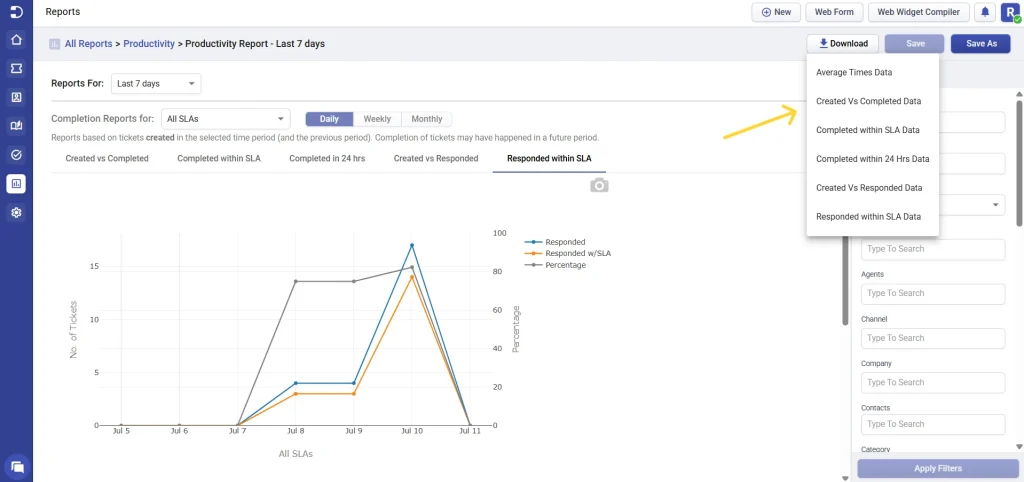Screen dimensions: 1024x482
Task: Click the camera snapshot icon above chart
Action: [x=599, y=185]
